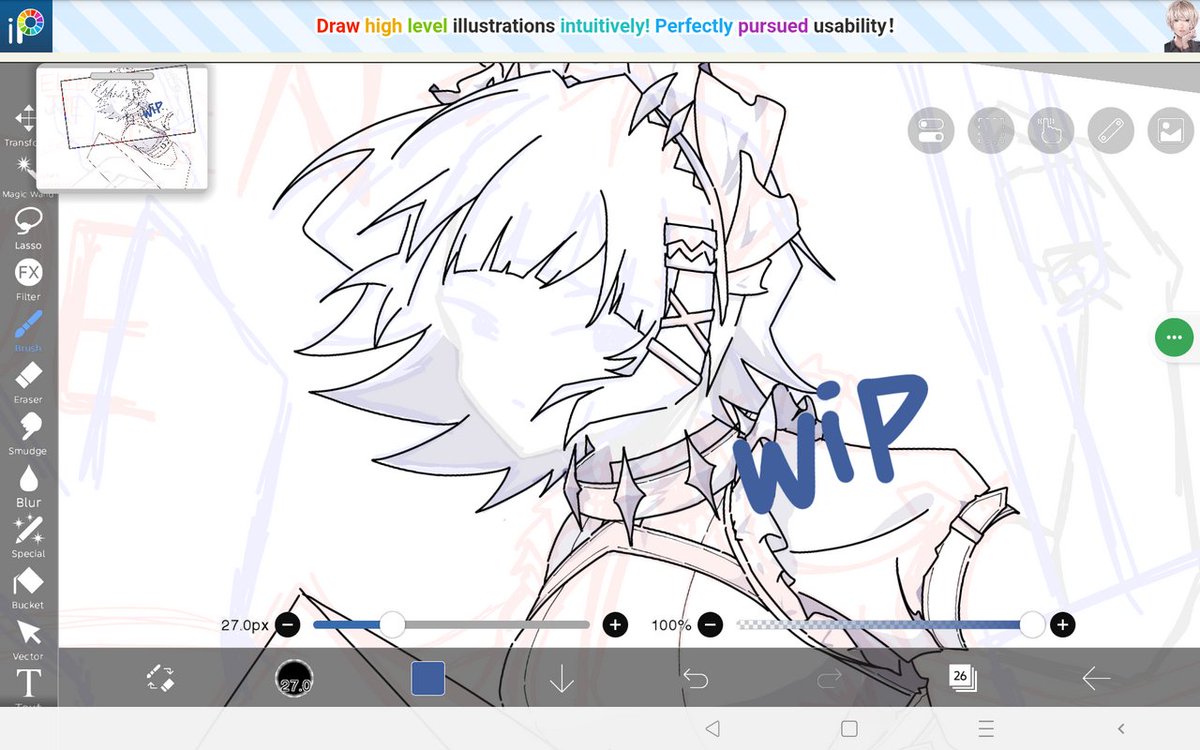The height and width of the screenshot is (750, 1200).
Task: Switch to the Eraser tool
Action: (28, 381)
